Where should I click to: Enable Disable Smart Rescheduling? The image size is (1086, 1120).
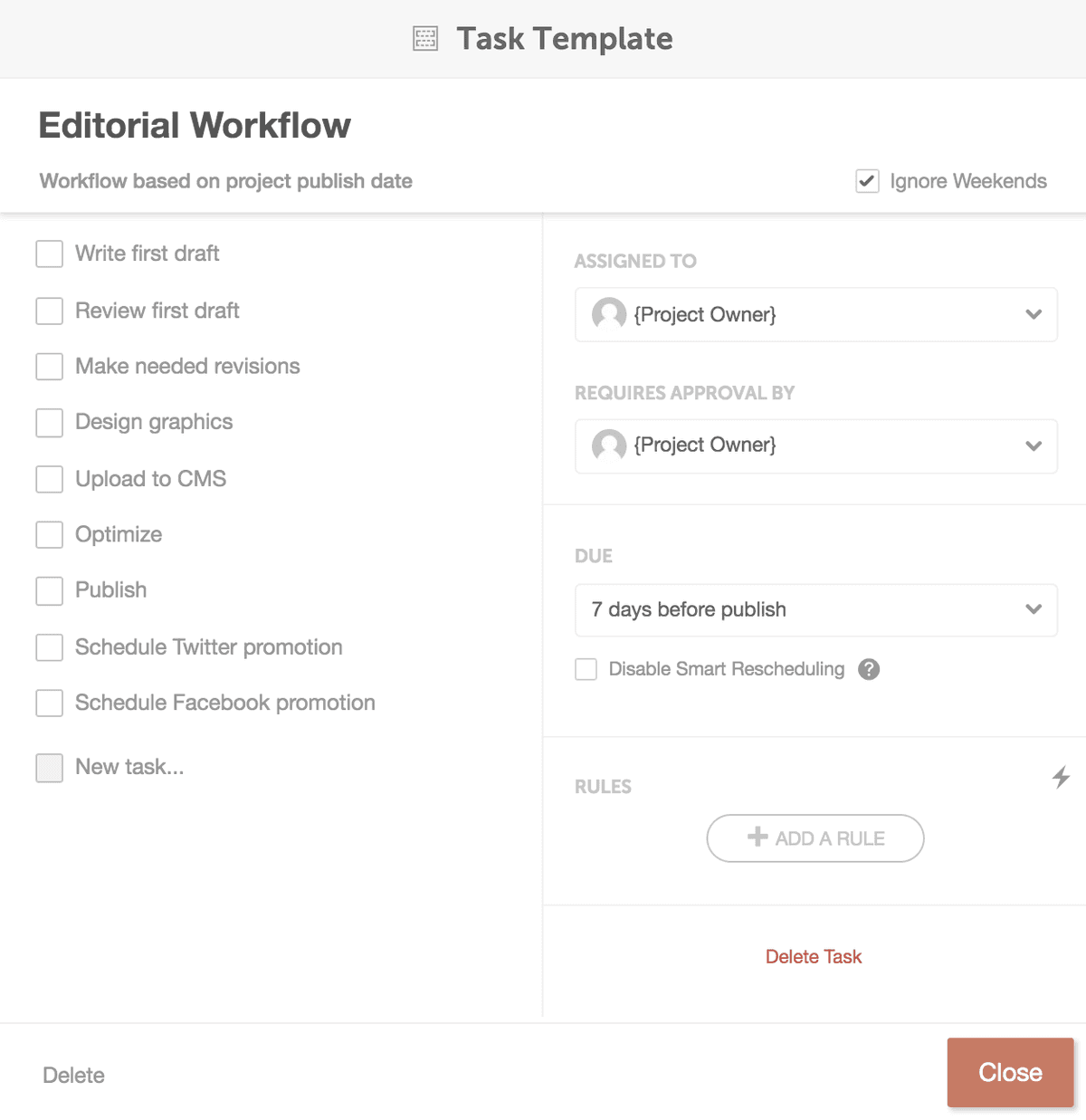586,669
